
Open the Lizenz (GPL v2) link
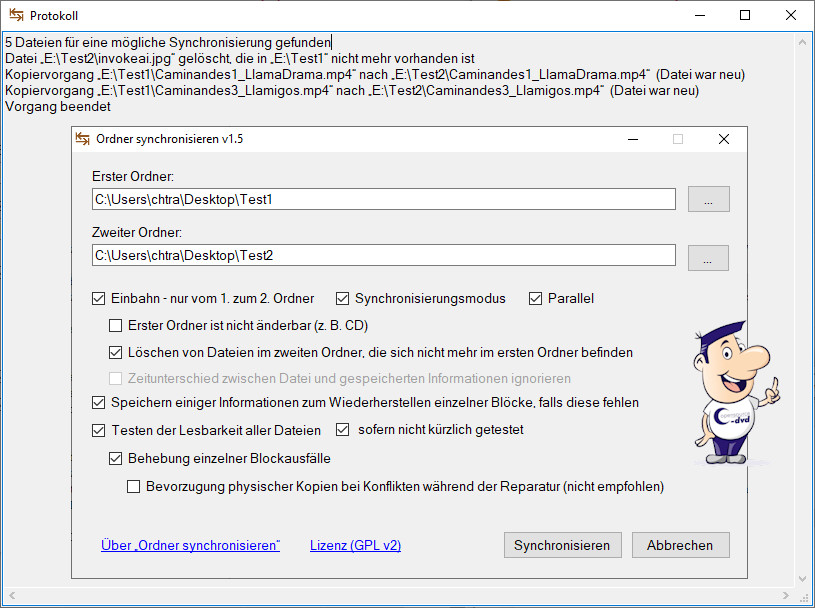point(355,545)
